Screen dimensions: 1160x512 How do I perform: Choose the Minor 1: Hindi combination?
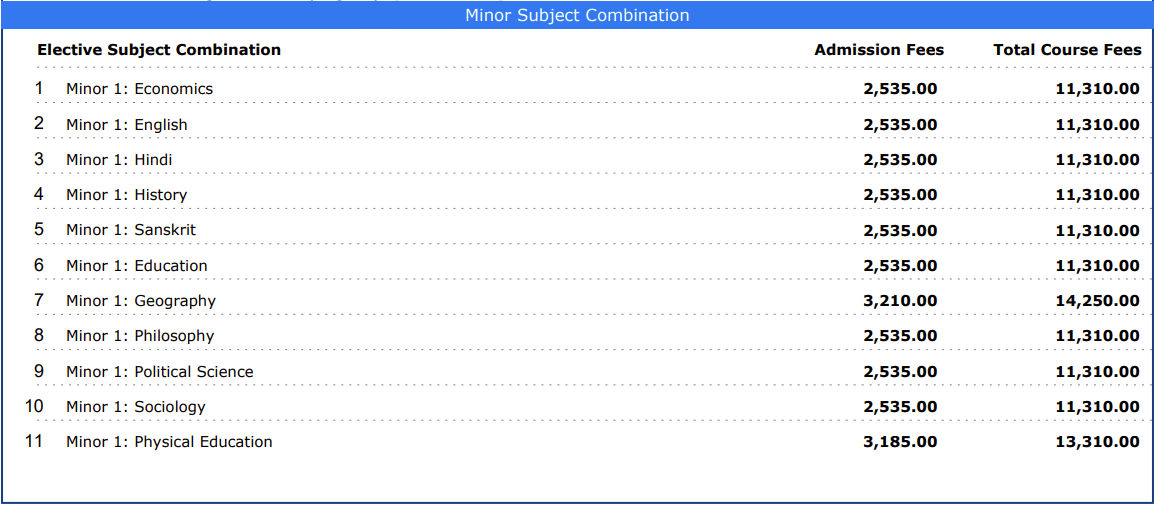pos(119,160)
